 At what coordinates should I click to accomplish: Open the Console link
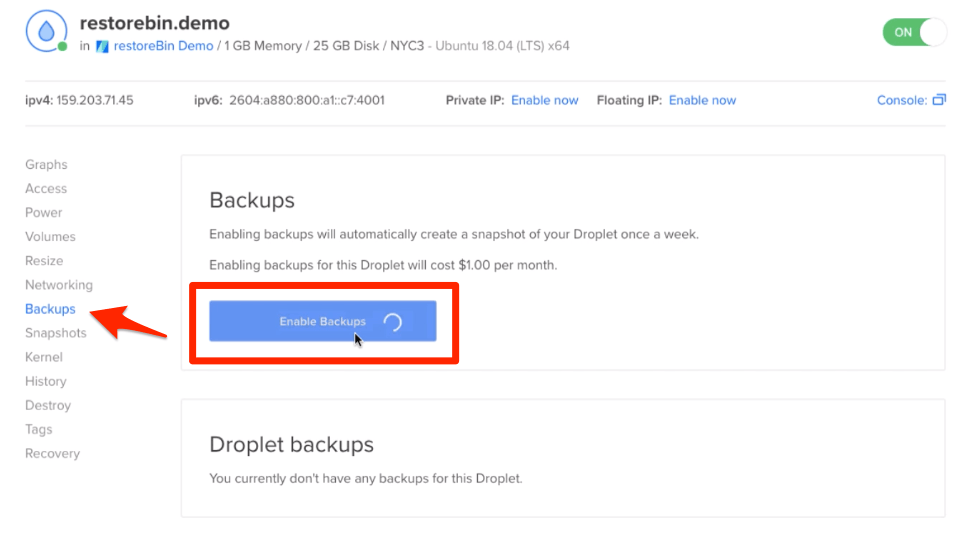902,100
